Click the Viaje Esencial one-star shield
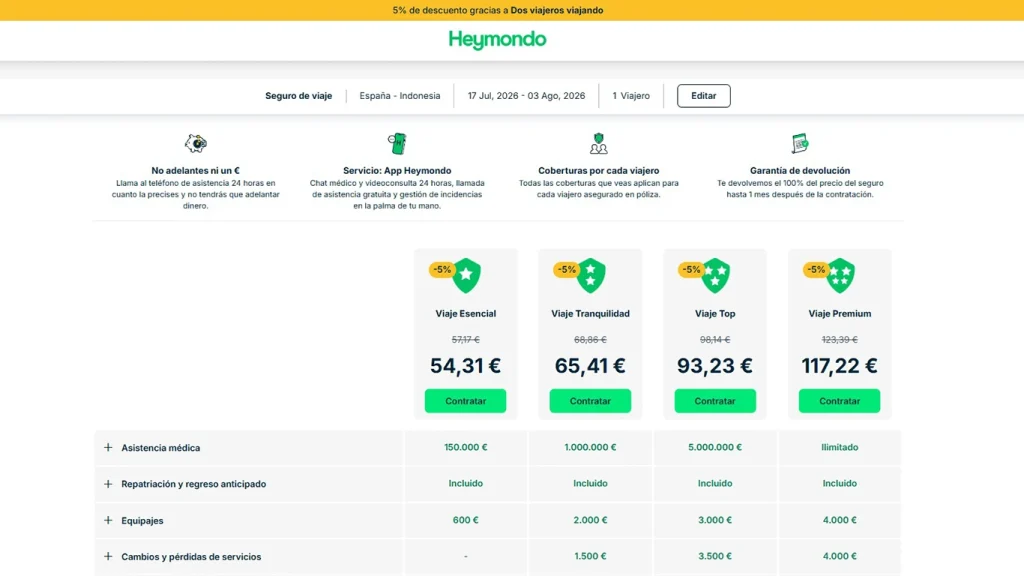 coord(466,275)
